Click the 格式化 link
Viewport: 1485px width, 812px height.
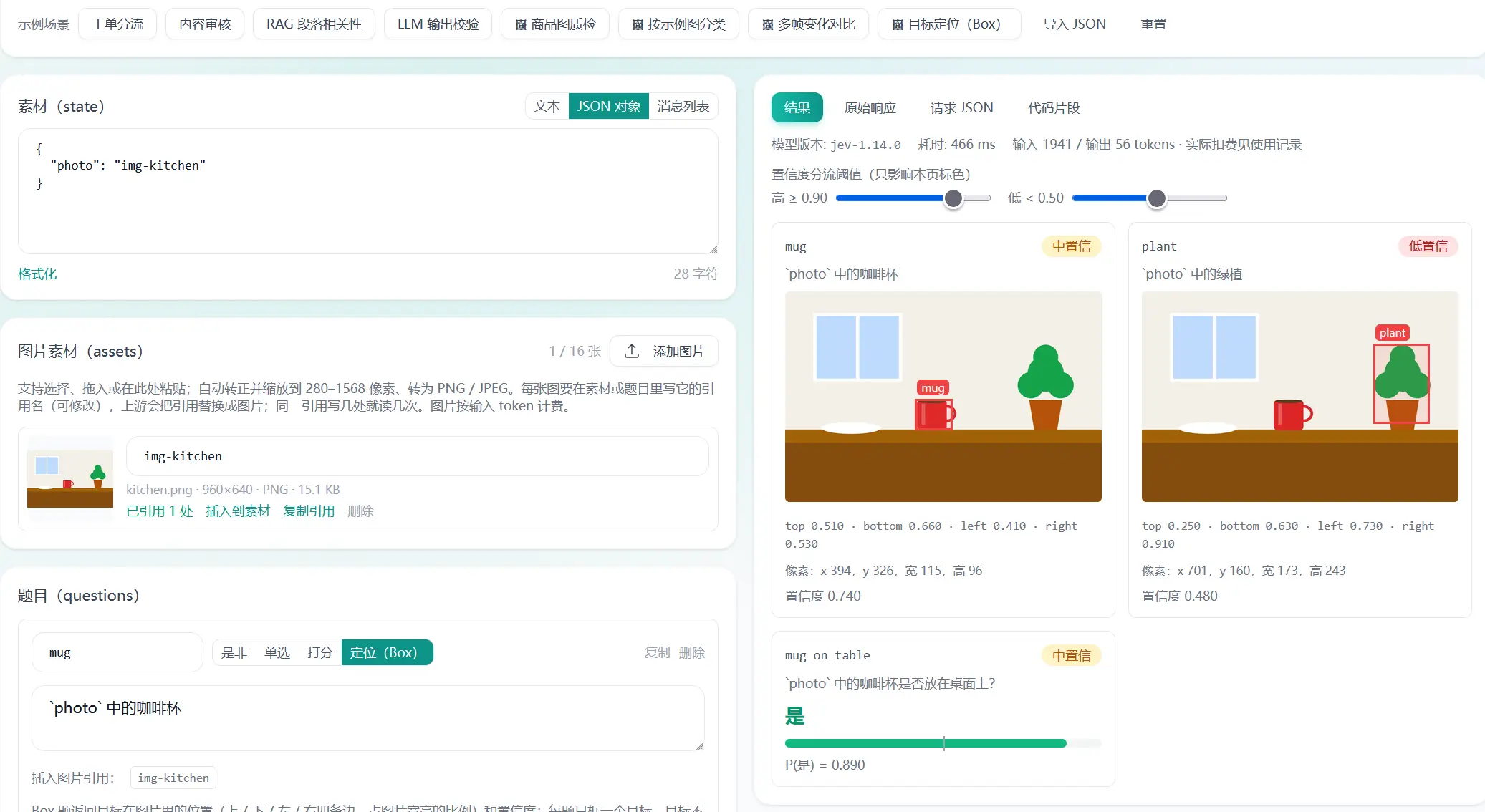37,274
